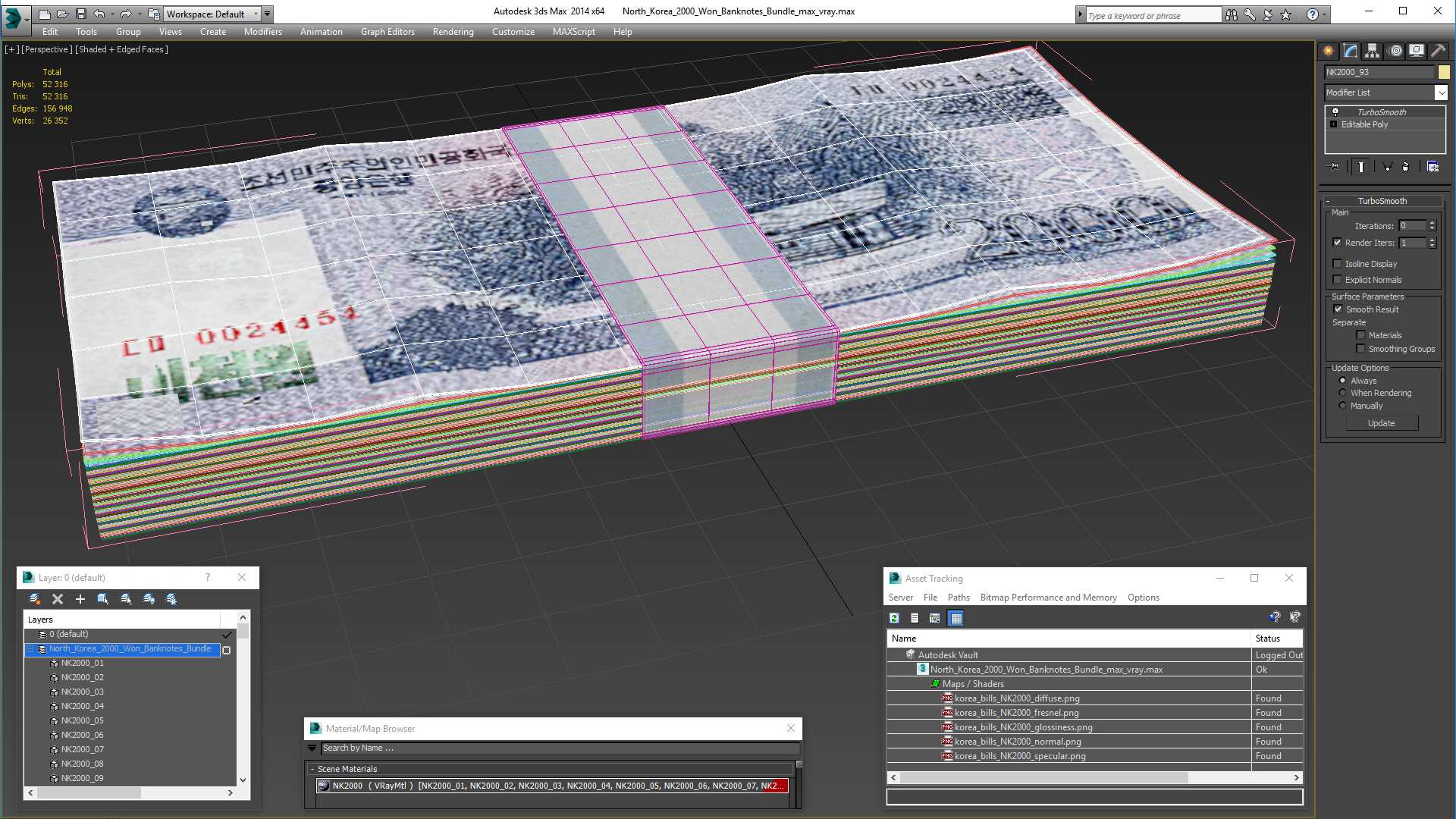
Task: Click search binoculars icon in title bar
Action: [1231, 14]
